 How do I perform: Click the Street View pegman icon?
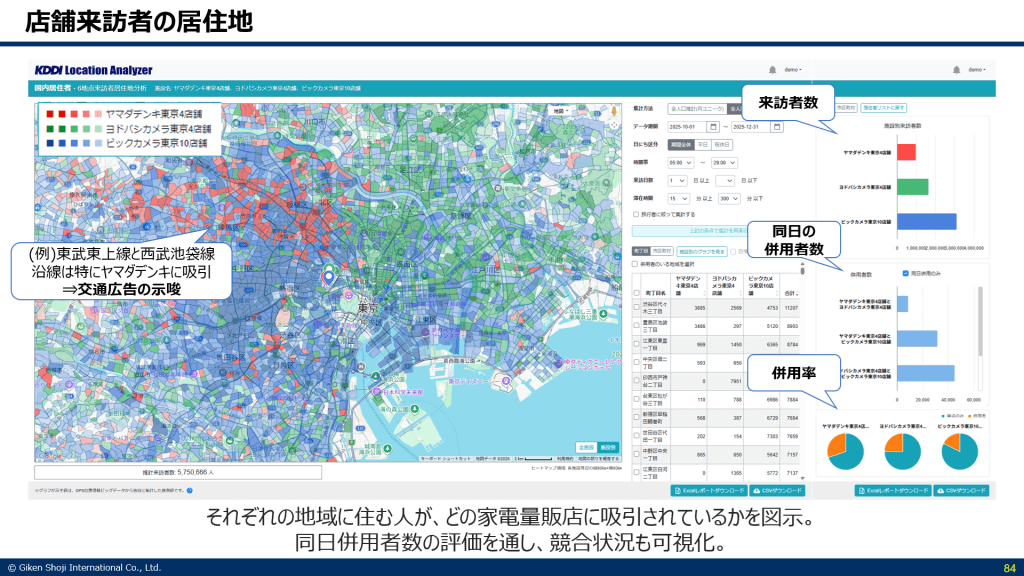[614, 111]
